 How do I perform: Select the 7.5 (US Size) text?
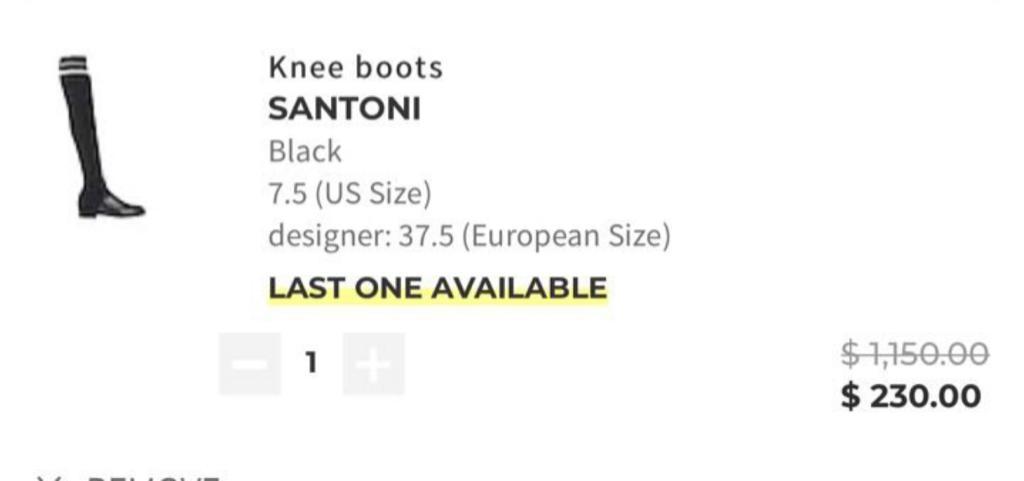point(350,194)
